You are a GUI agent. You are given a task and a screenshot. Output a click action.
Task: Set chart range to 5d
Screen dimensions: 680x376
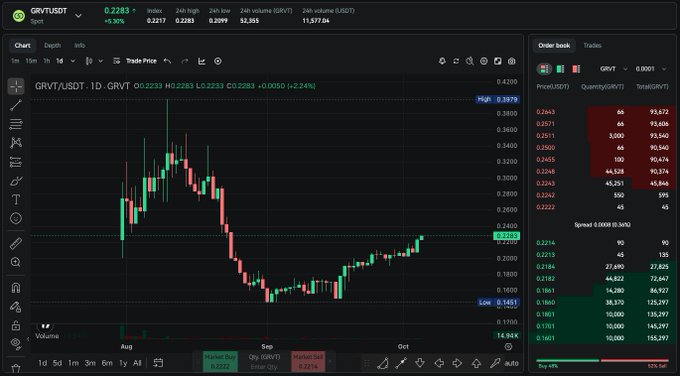[57, 363]
